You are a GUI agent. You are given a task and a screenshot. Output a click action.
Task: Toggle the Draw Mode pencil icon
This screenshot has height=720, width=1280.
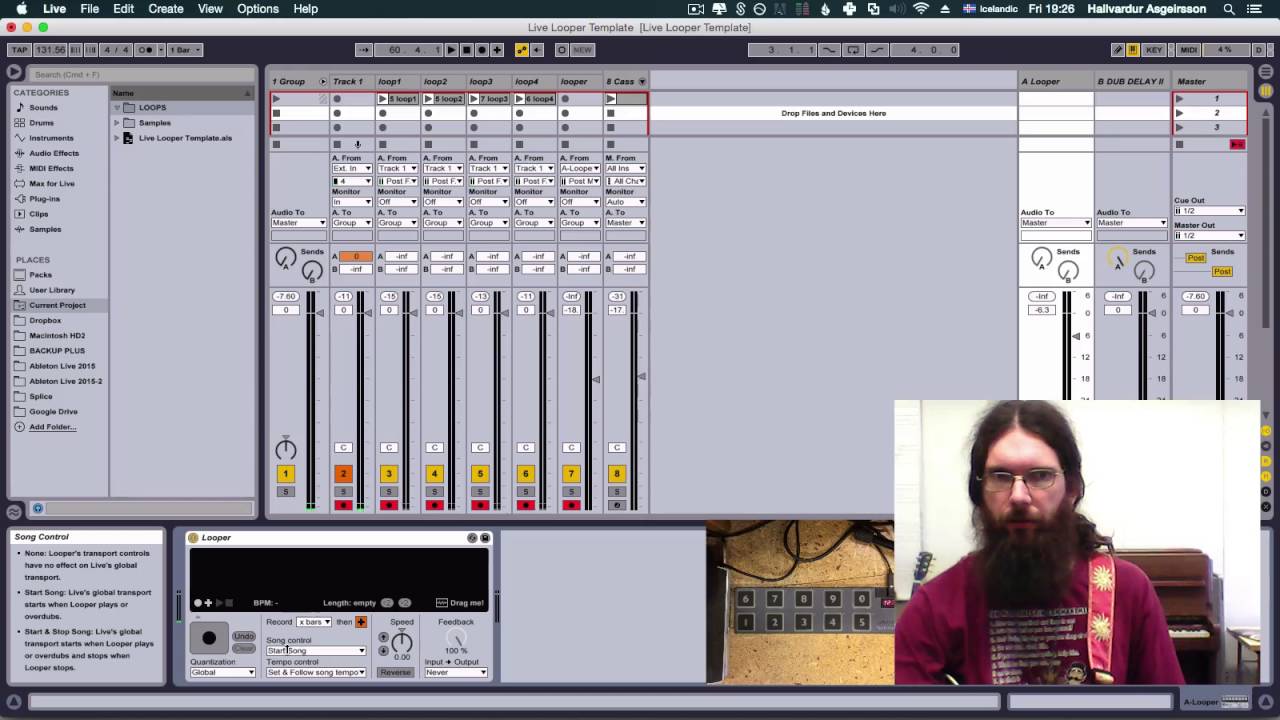1118,50
